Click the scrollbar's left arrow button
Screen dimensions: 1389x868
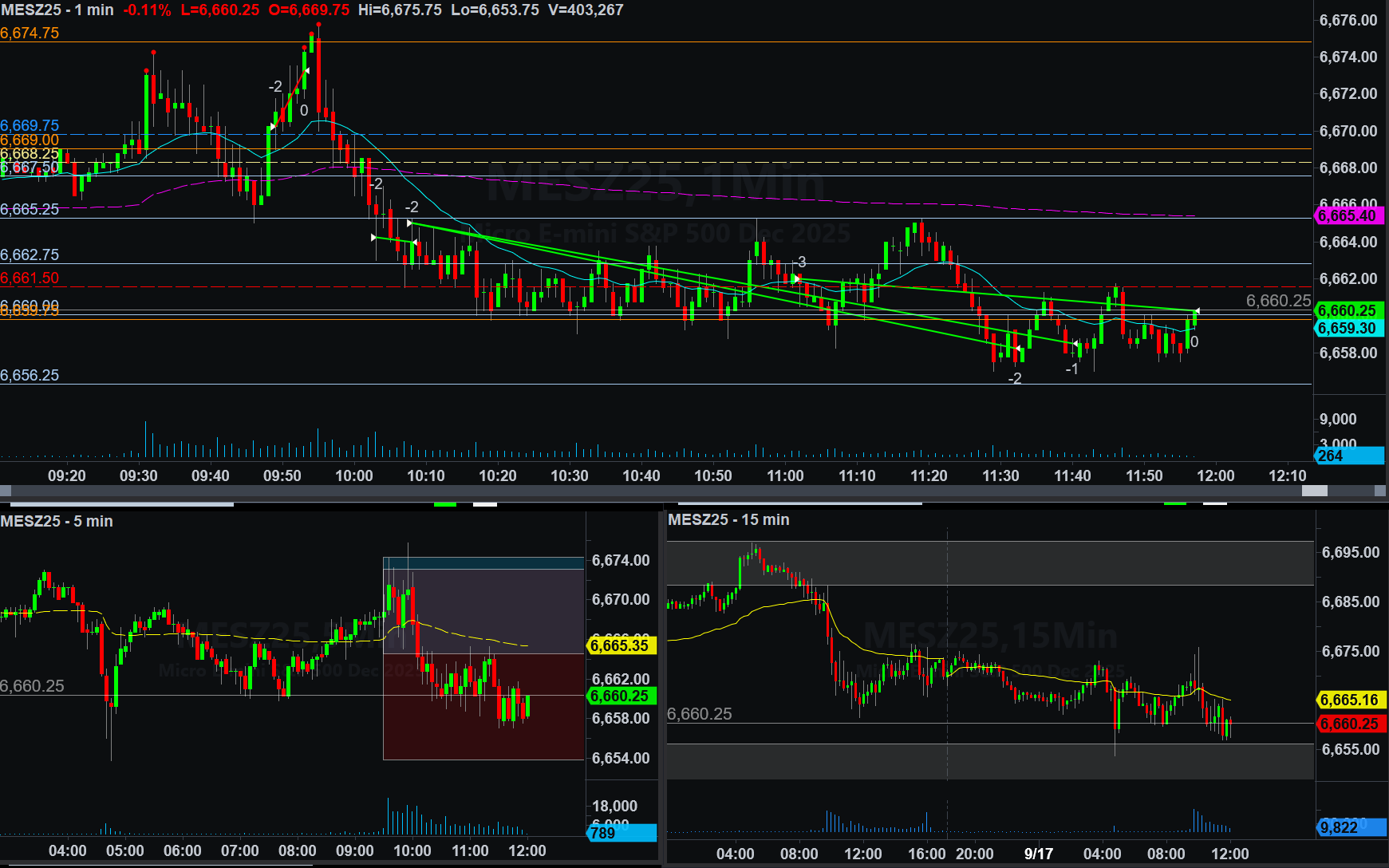click(6, 491)
